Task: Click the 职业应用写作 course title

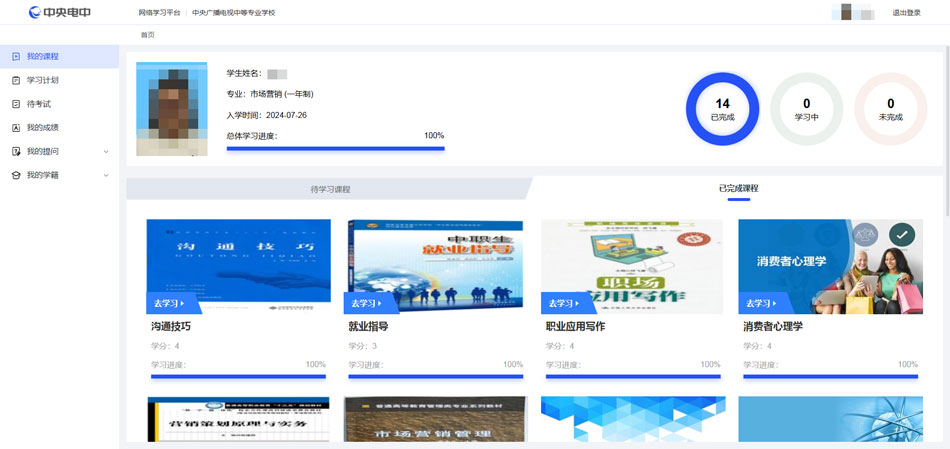Action: (x=576, y=327)
